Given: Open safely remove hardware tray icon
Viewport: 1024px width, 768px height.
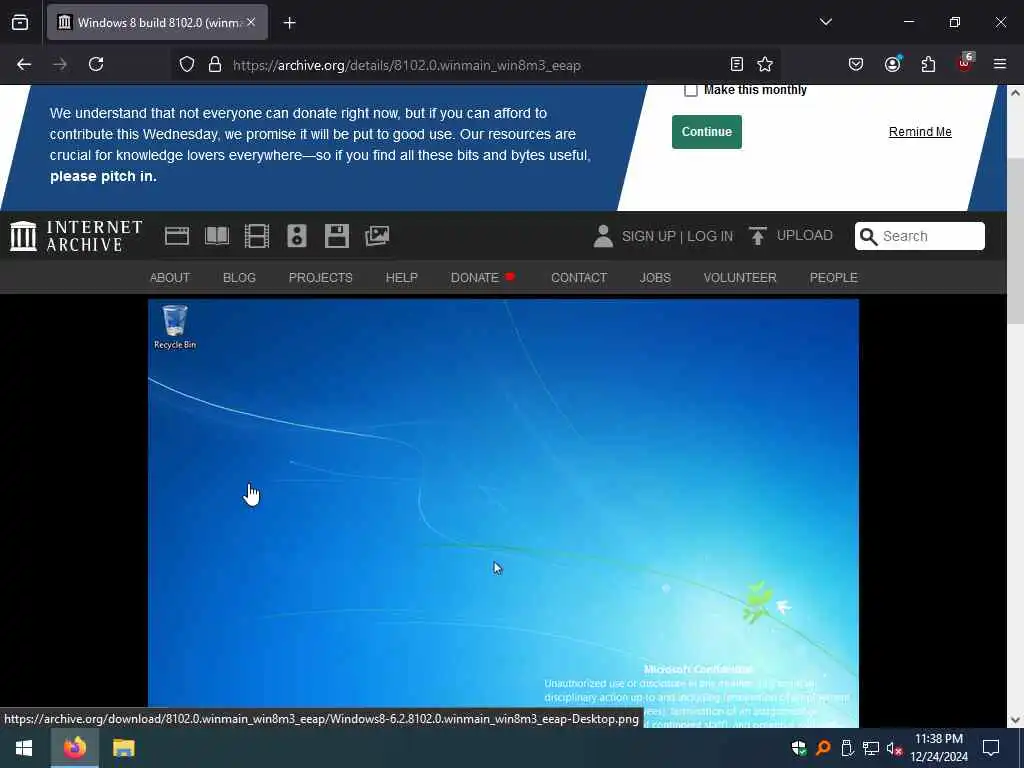Looking at the screenshot, I should (847, 748).
